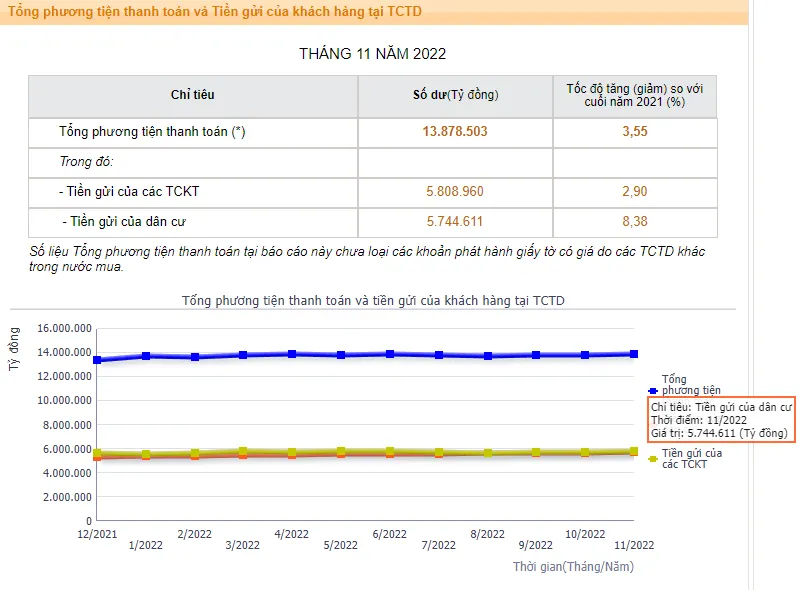Select the blue data point at 4/2022

tap(292, 354)
